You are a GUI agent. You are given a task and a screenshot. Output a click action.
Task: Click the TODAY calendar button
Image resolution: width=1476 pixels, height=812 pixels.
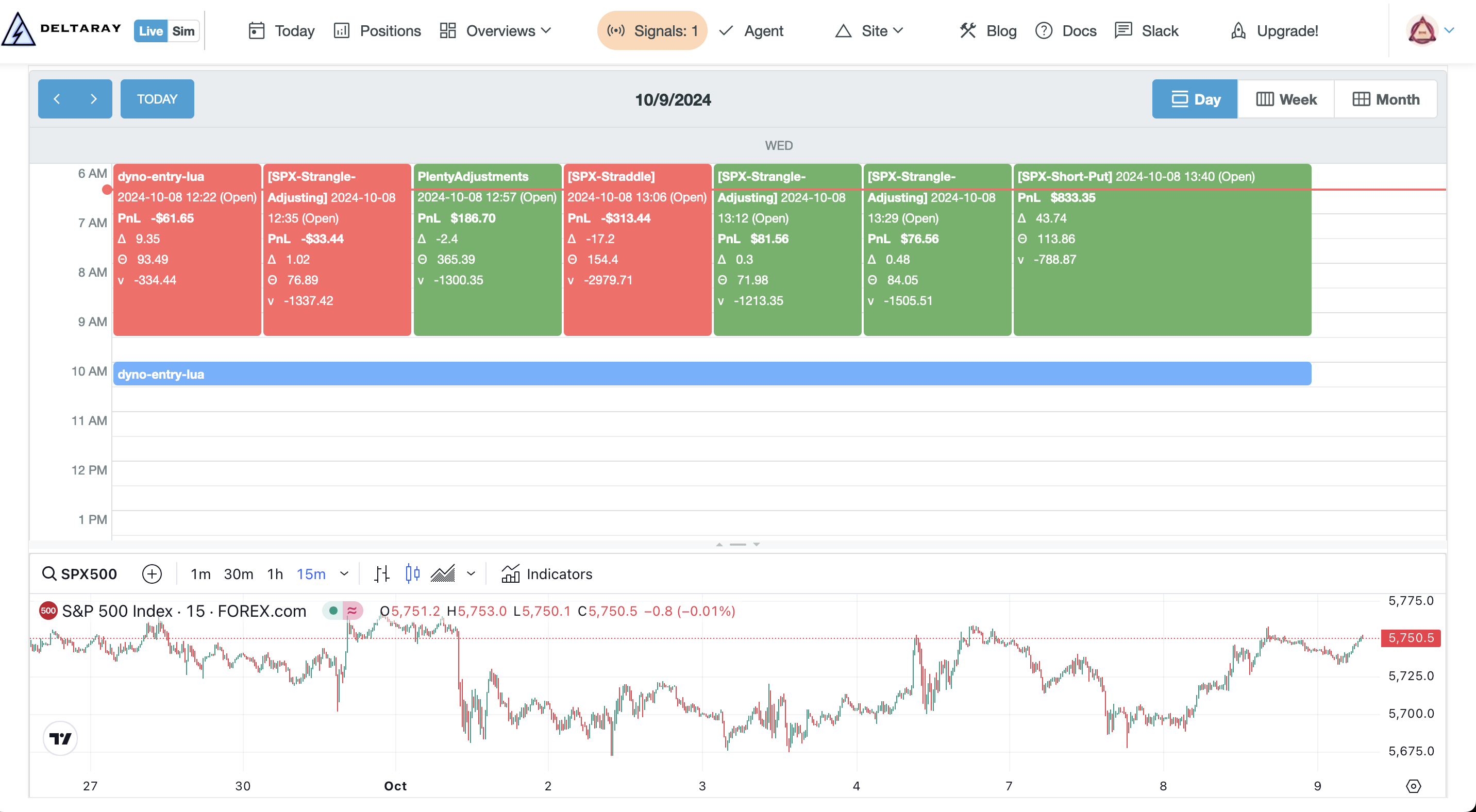[x=157, y=99]
